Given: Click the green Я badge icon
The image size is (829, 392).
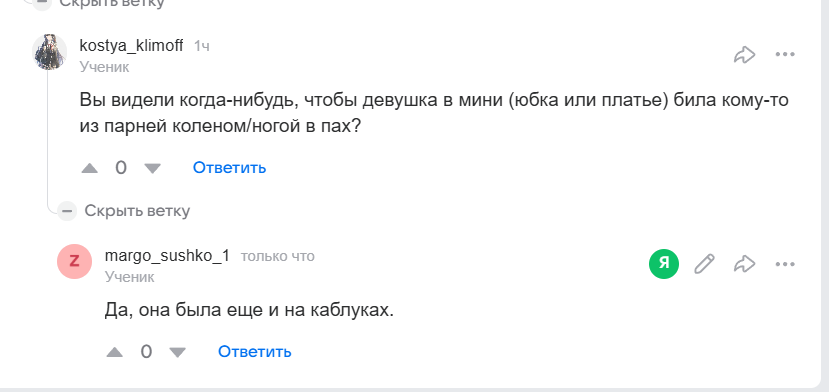Looking at the screenshot, I should click(664, 263).
